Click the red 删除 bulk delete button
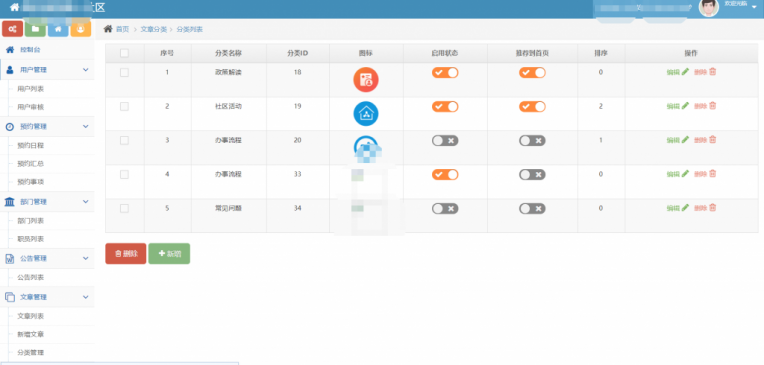This screenshot has width=764, height=365. pos(126,253)
